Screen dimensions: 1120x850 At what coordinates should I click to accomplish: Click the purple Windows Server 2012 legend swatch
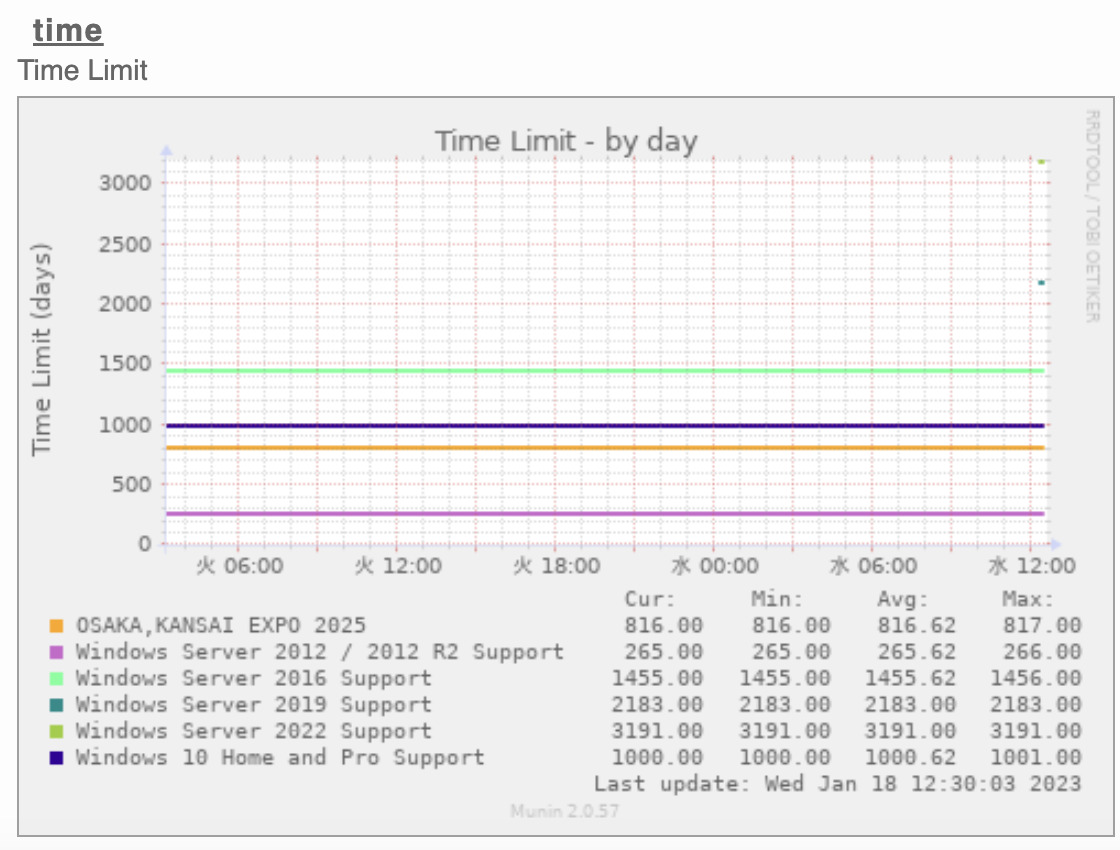(x=56, y=652)
